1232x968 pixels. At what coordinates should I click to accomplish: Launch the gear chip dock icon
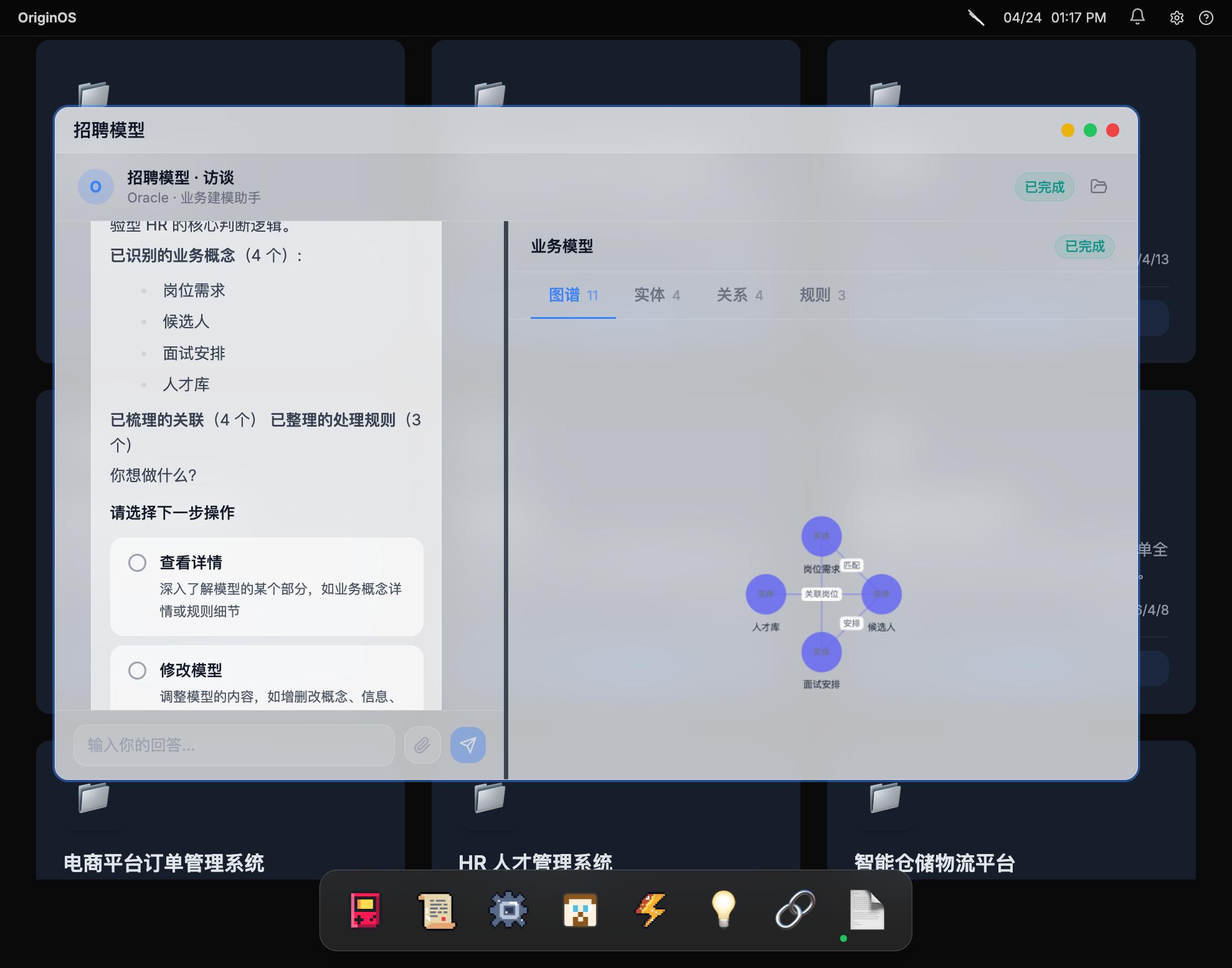508,910
